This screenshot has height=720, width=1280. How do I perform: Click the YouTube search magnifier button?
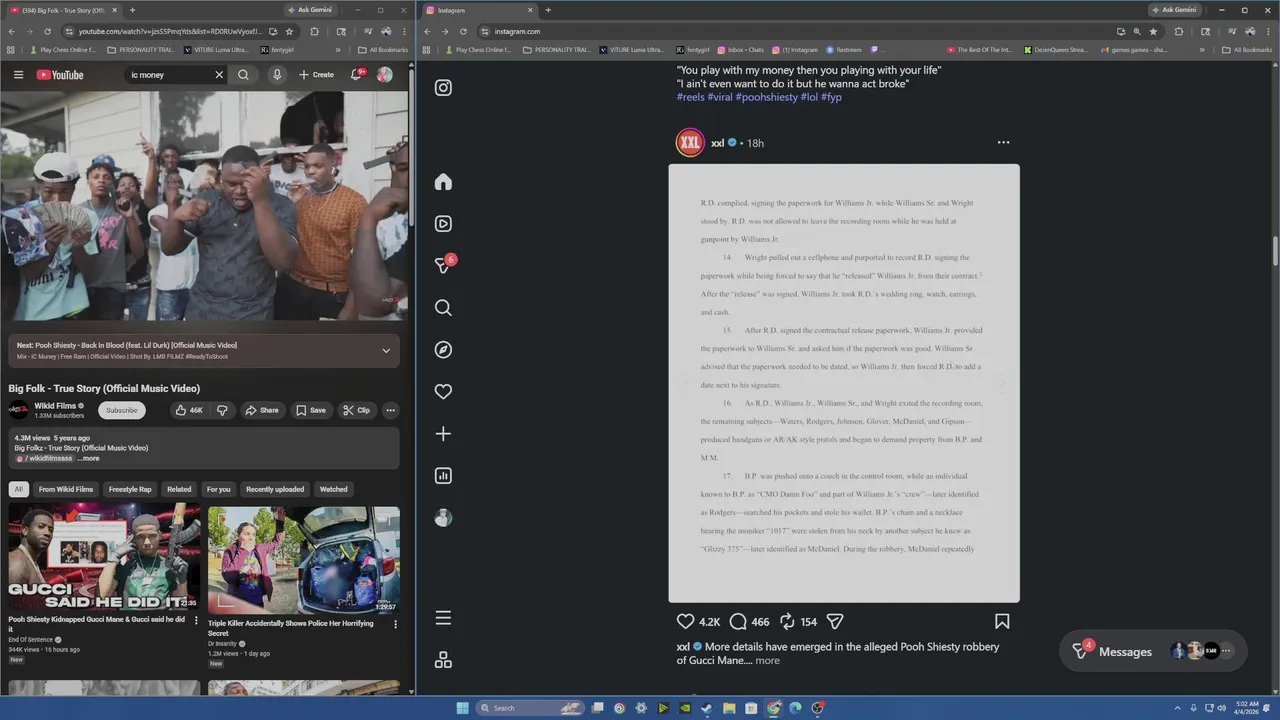243,75
